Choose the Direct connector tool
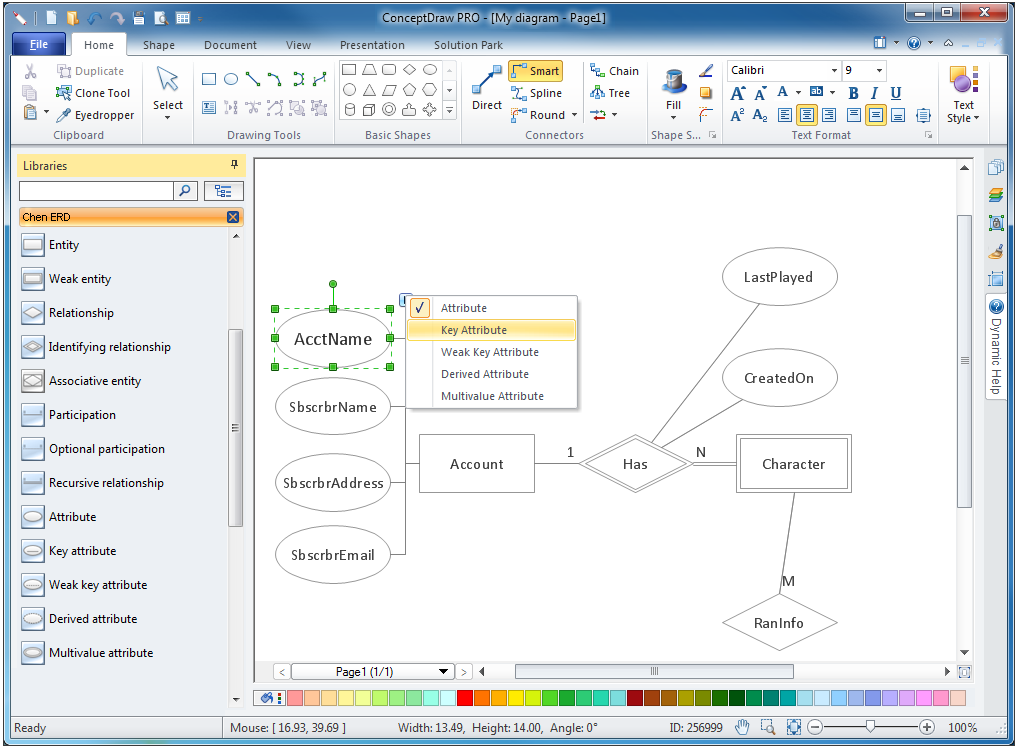Image resolution: width=1019 pixels, height=751 pixels. [x=487, y=88]
